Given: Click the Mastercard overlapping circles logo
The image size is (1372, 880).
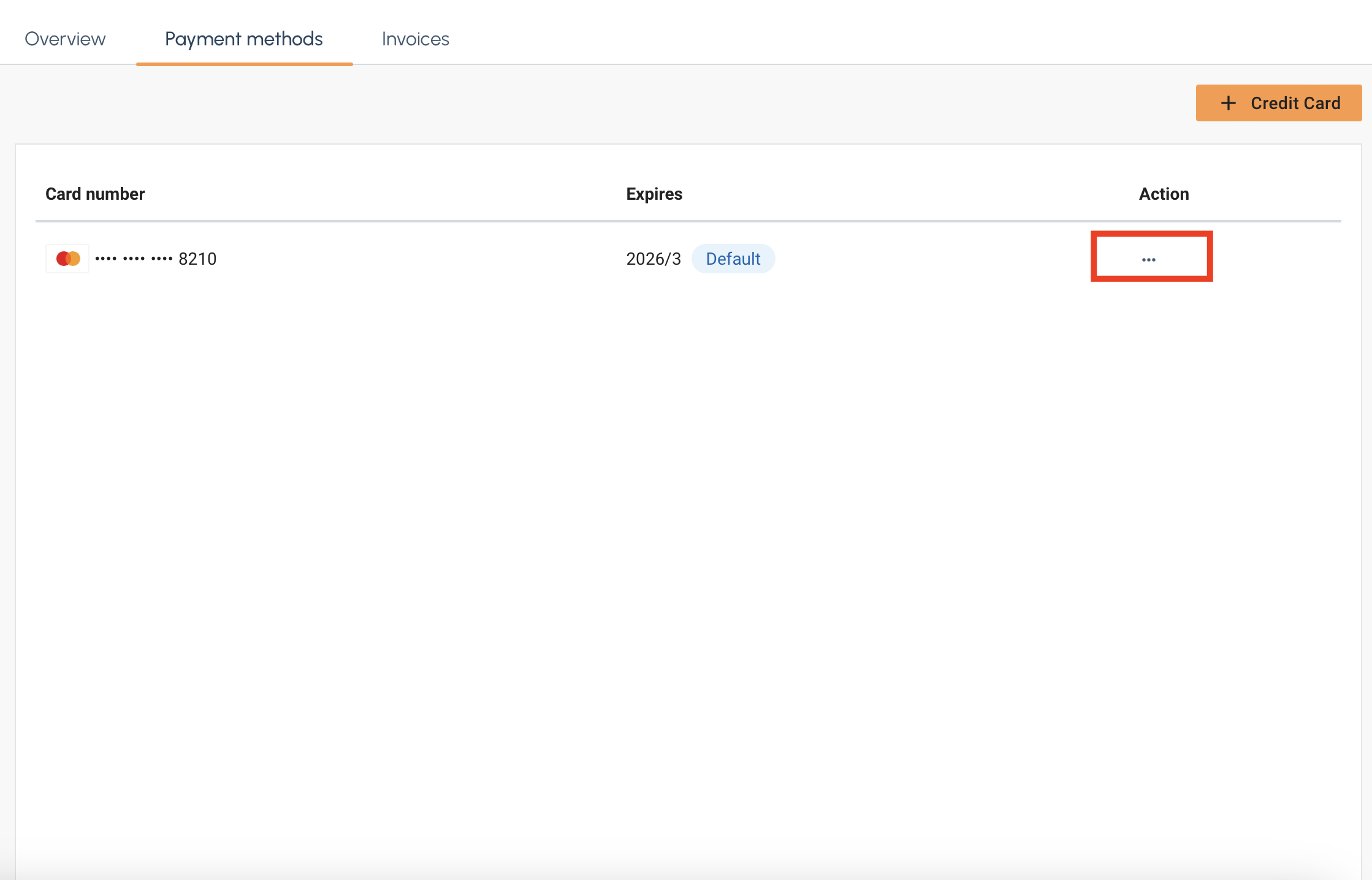Looking at the screenshot, I should pyautogui.click(x=67, y=258).
